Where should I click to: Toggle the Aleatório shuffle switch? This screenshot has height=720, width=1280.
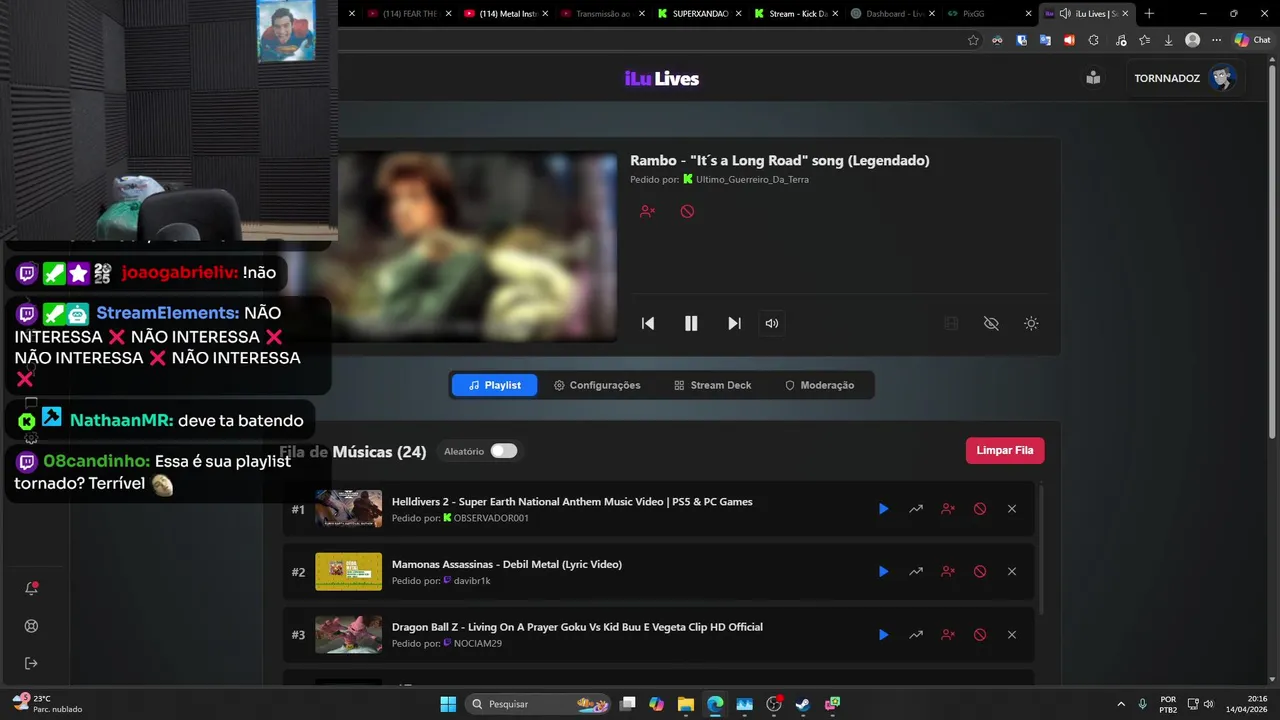click(504, 451)
